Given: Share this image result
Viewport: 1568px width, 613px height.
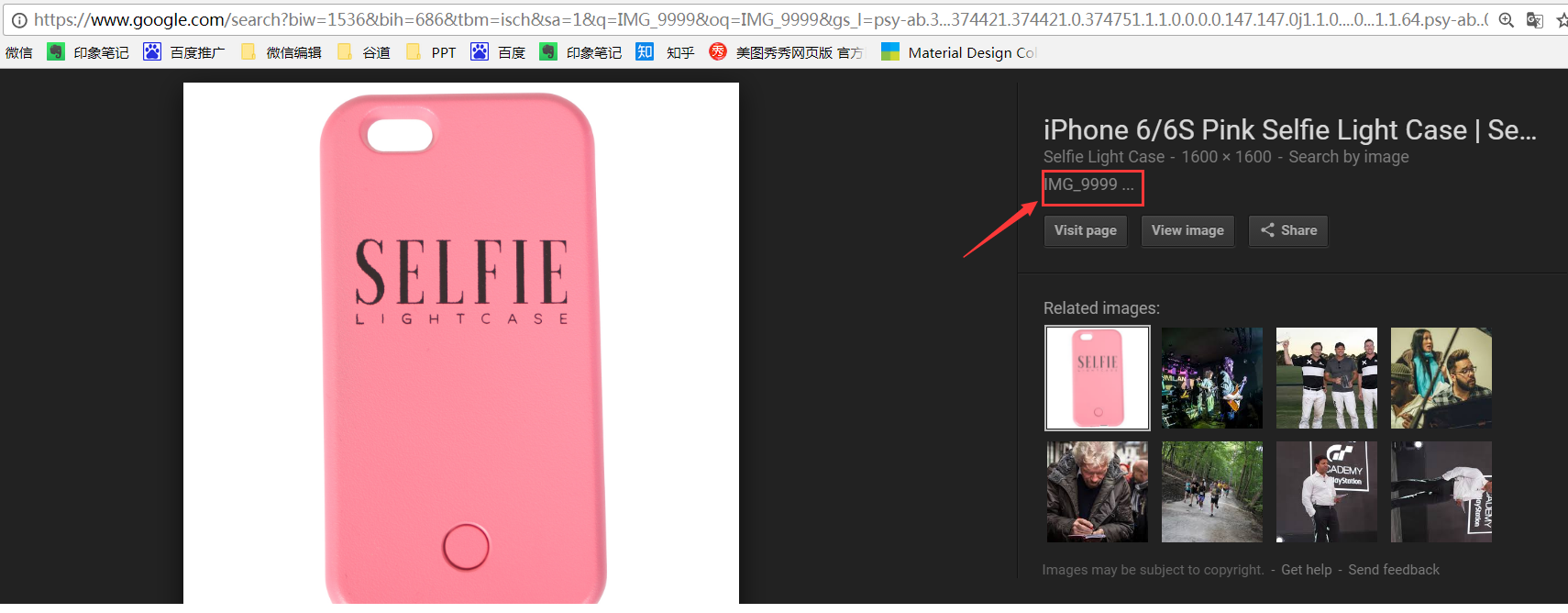Looking at the screenshot, I should coord(1287,230).
